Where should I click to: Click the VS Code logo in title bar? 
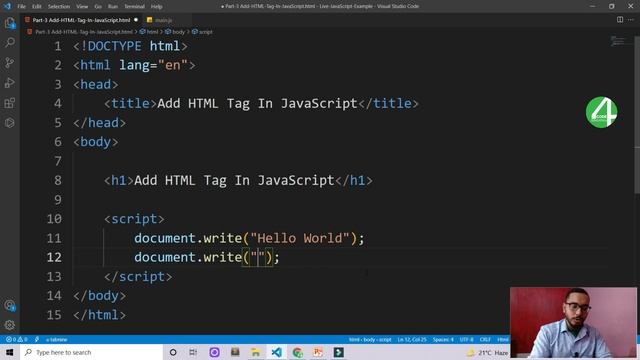tap(7, 6)
